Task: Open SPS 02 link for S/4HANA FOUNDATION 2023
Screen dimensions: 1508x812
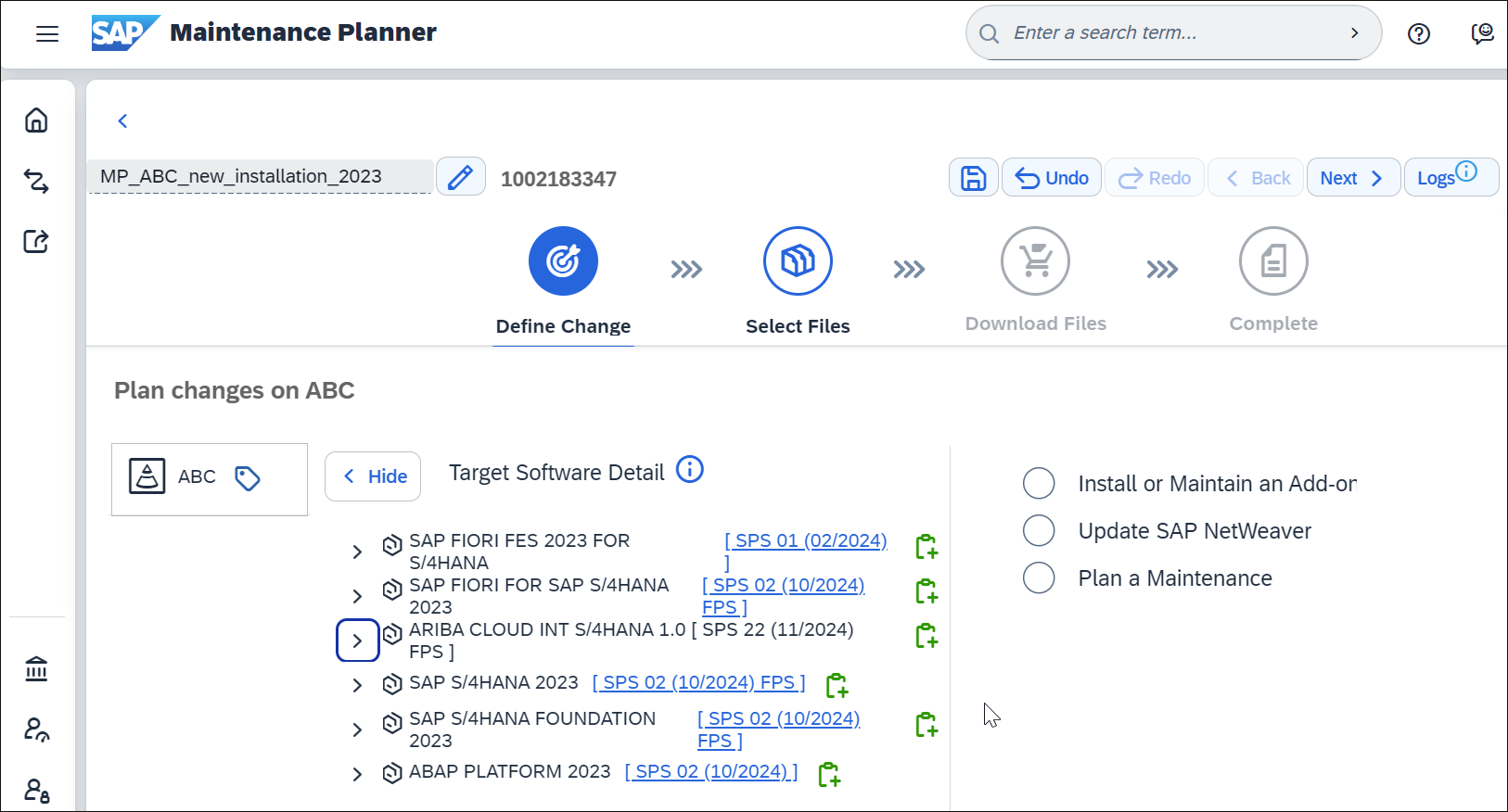Action: (x=779, y=718)
